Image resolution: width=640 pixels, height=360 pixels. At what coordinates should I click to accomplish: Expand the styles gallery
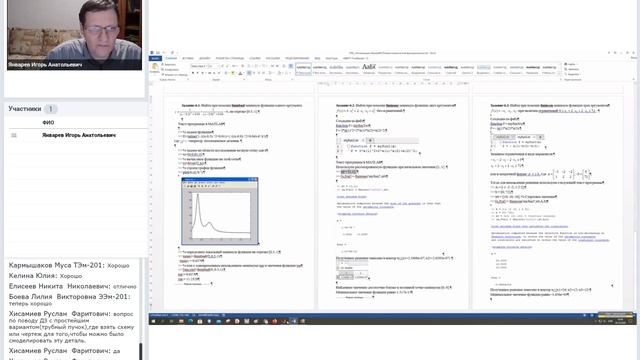click(x=560, y=74)
